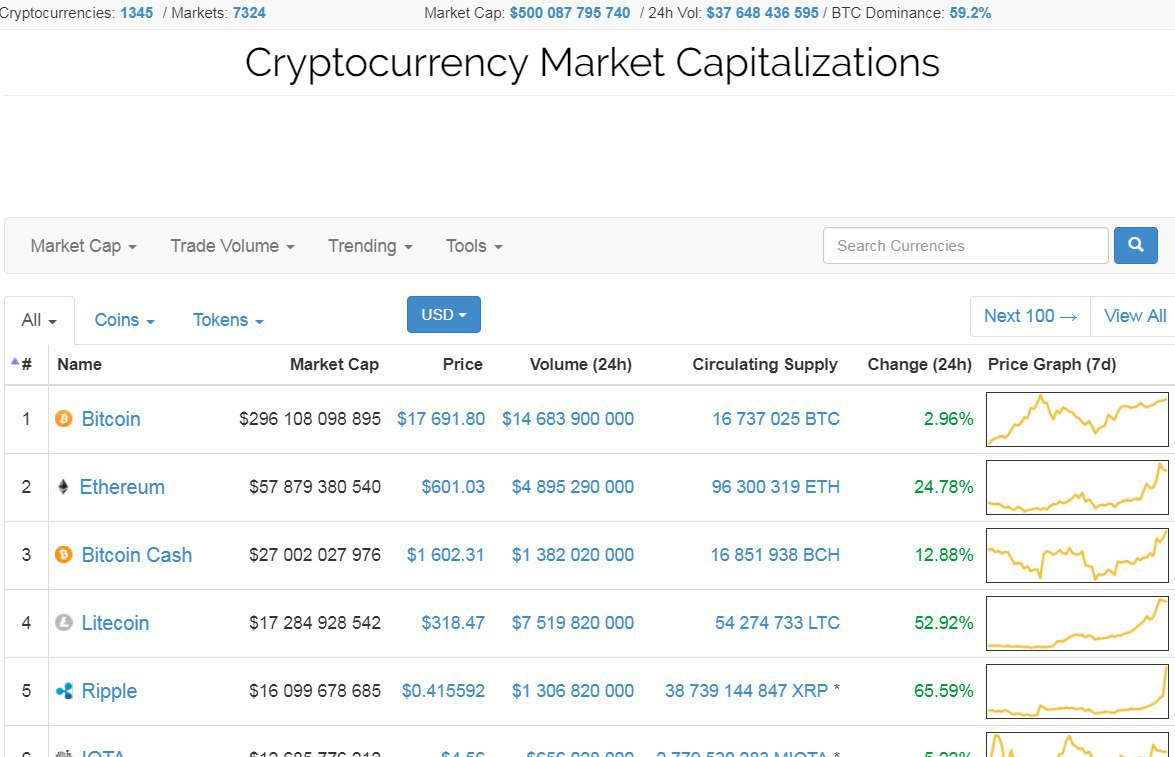
Task: Open the Ethereum name link
Action: click(x=122, y=487)
